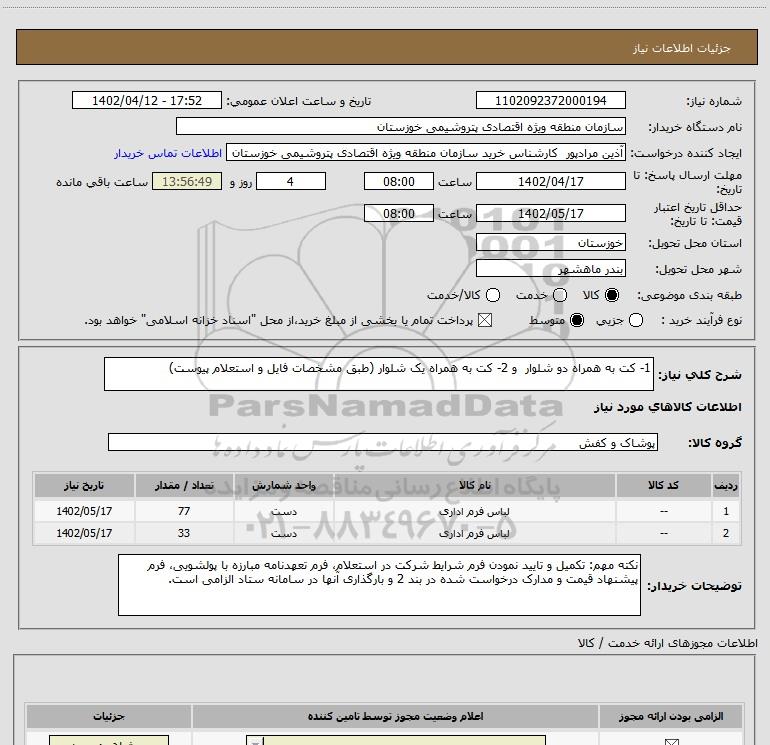Choose the جزیی purchase type radio
Screen dimensions: 770x745
[x=636, y=321]
